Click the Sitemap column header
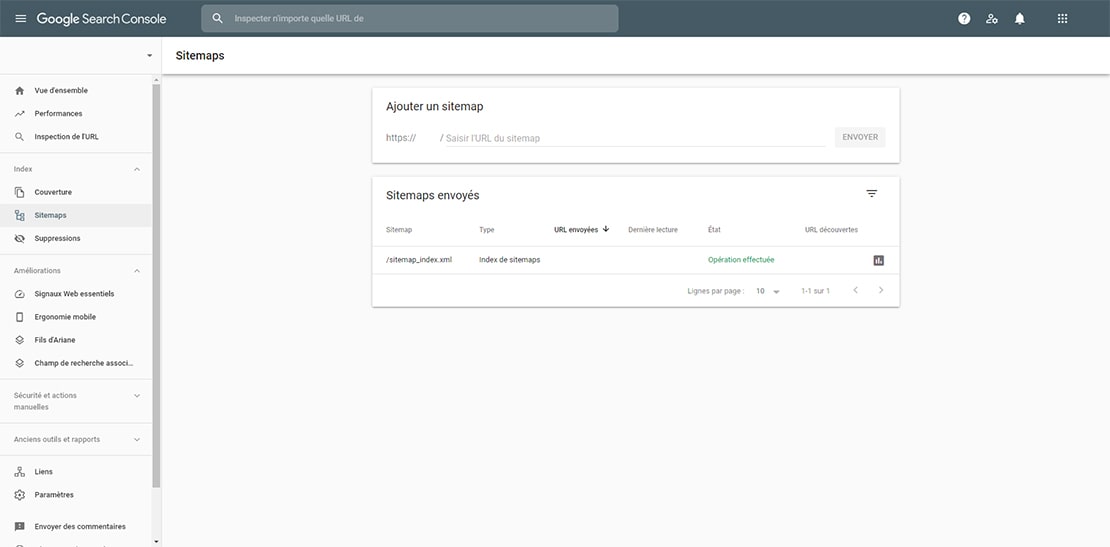This screenshot has width=1110, height=547. click(x=399, y=230)
